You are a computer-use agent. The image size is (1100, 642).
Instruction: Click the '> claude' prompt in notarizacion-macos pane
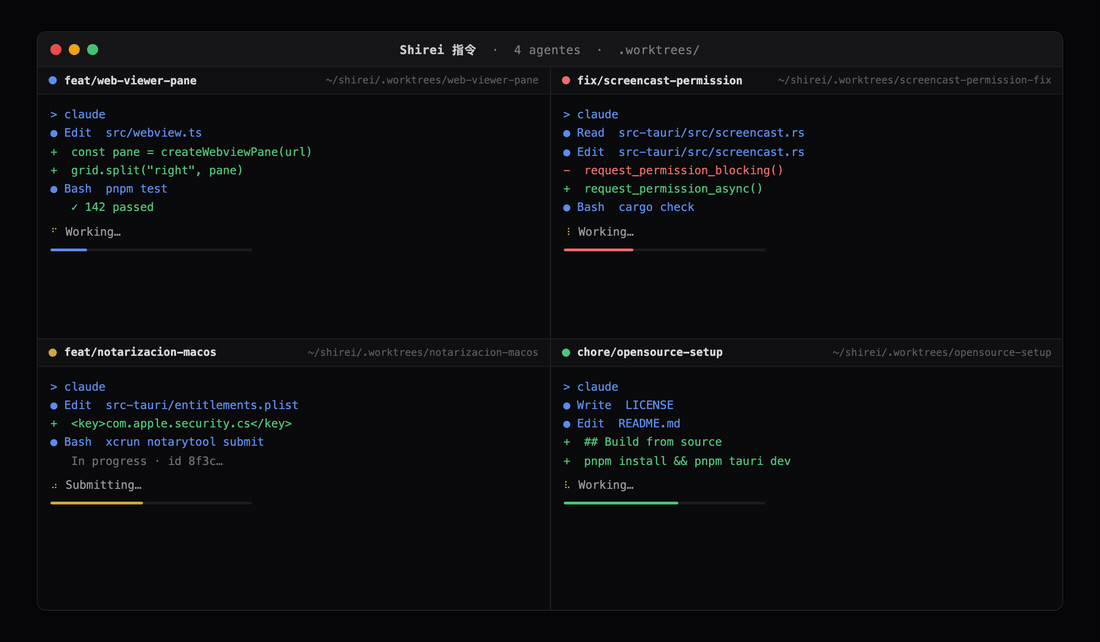[x=78, y=387]
